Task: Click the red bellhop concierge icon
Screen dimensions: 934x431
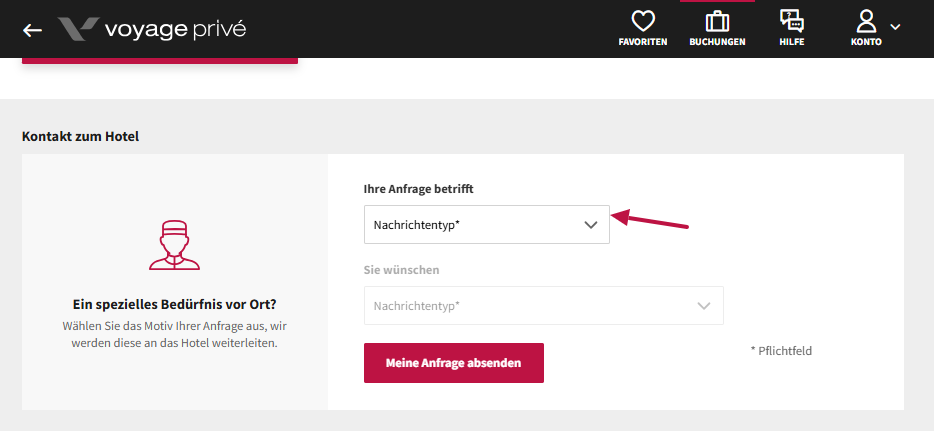Action: tap(175, 245)
